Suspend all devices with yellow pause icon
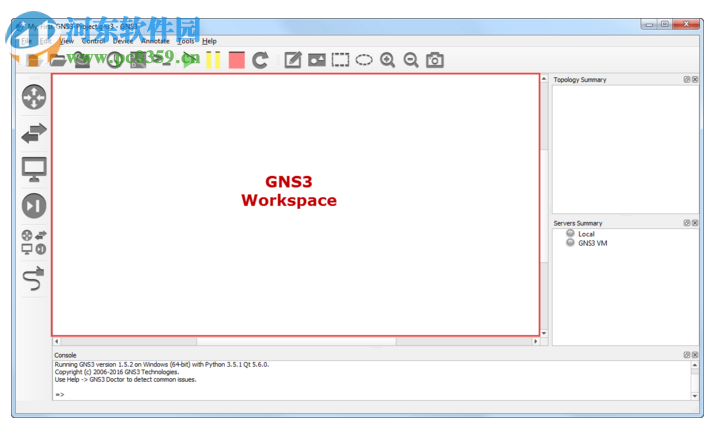The image size is (715, 422). pyautogui.click(x=213, y=60)
